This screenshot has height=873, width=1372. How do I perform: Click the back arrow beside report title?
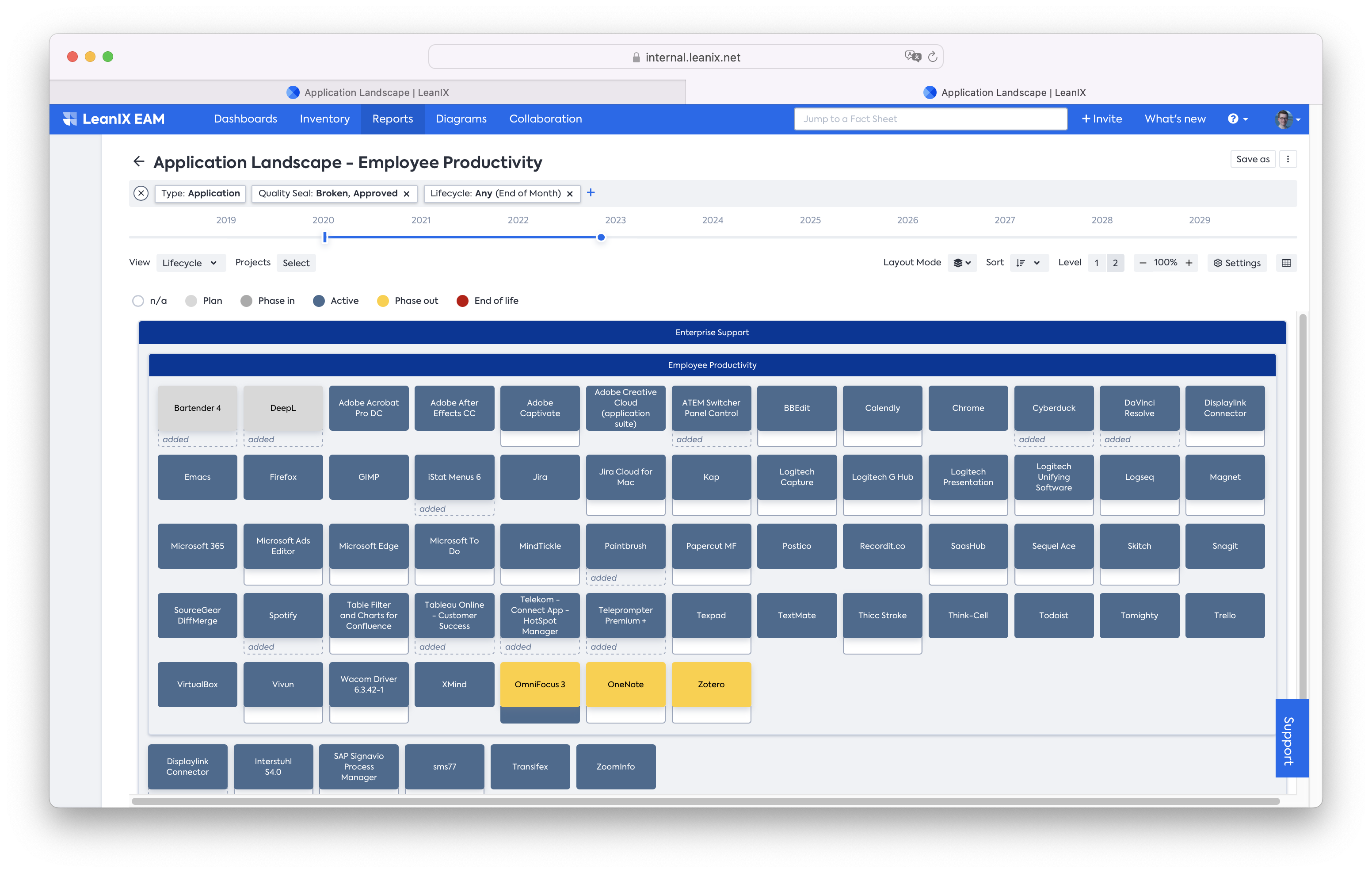(x=138, y=162)
